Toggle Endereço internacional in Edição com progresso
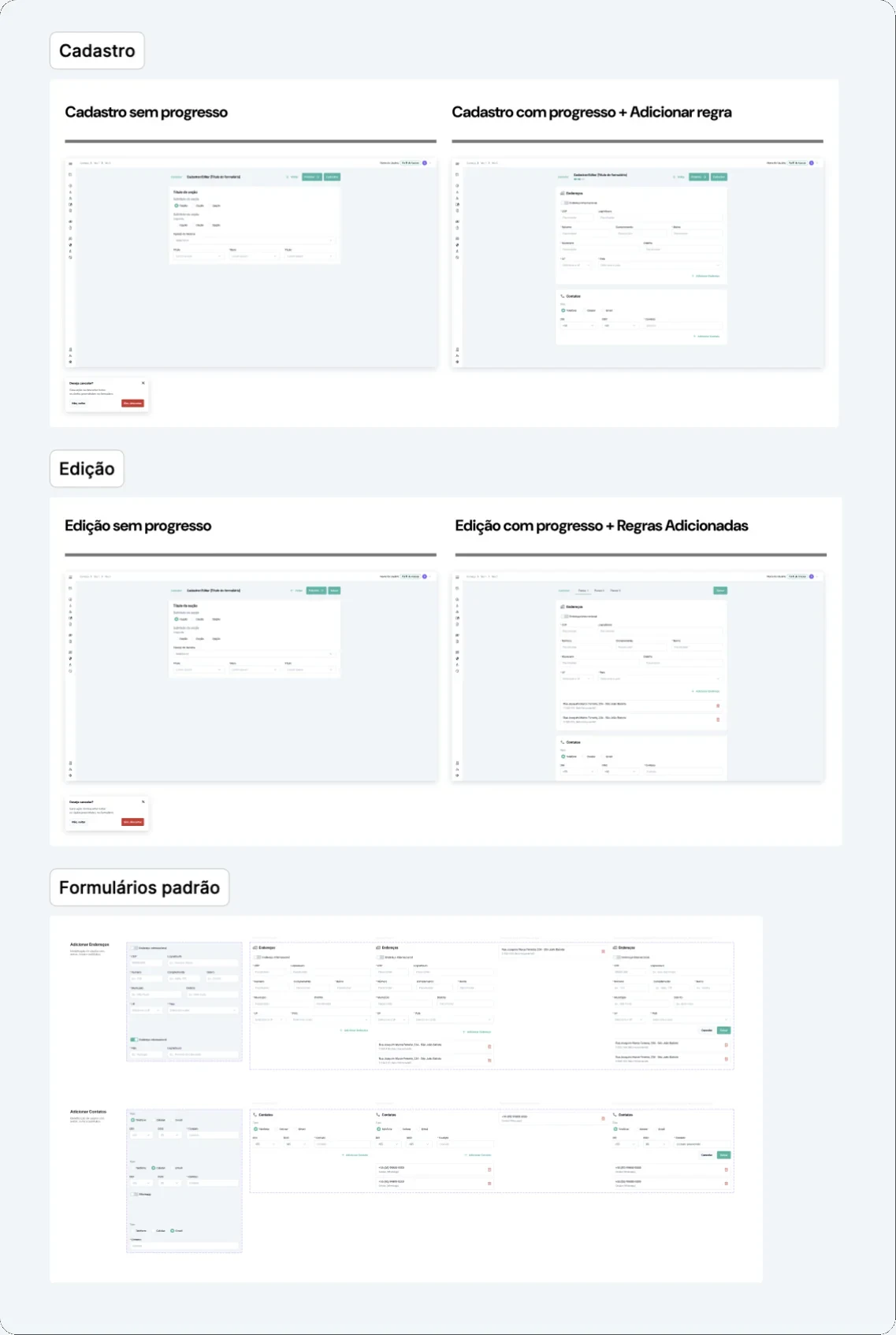This screenshot has height=1335, width=896. 565,616
